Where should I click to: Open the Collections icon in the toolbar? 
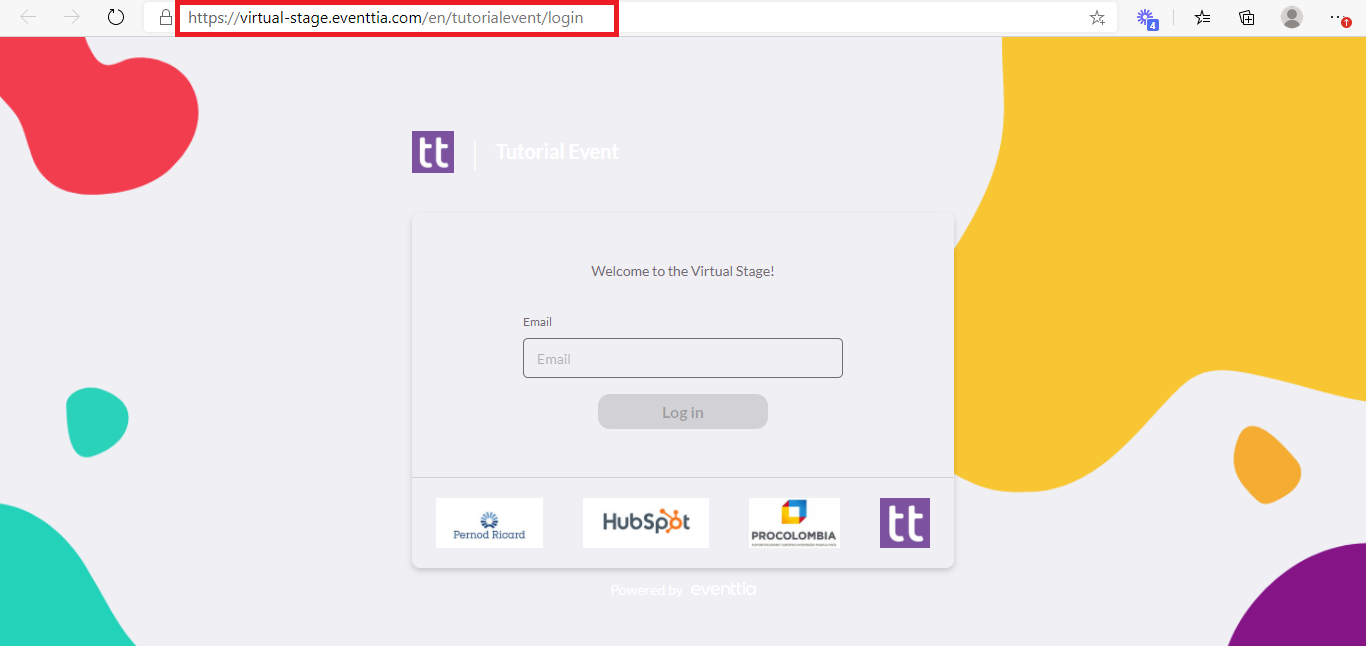1247,17
